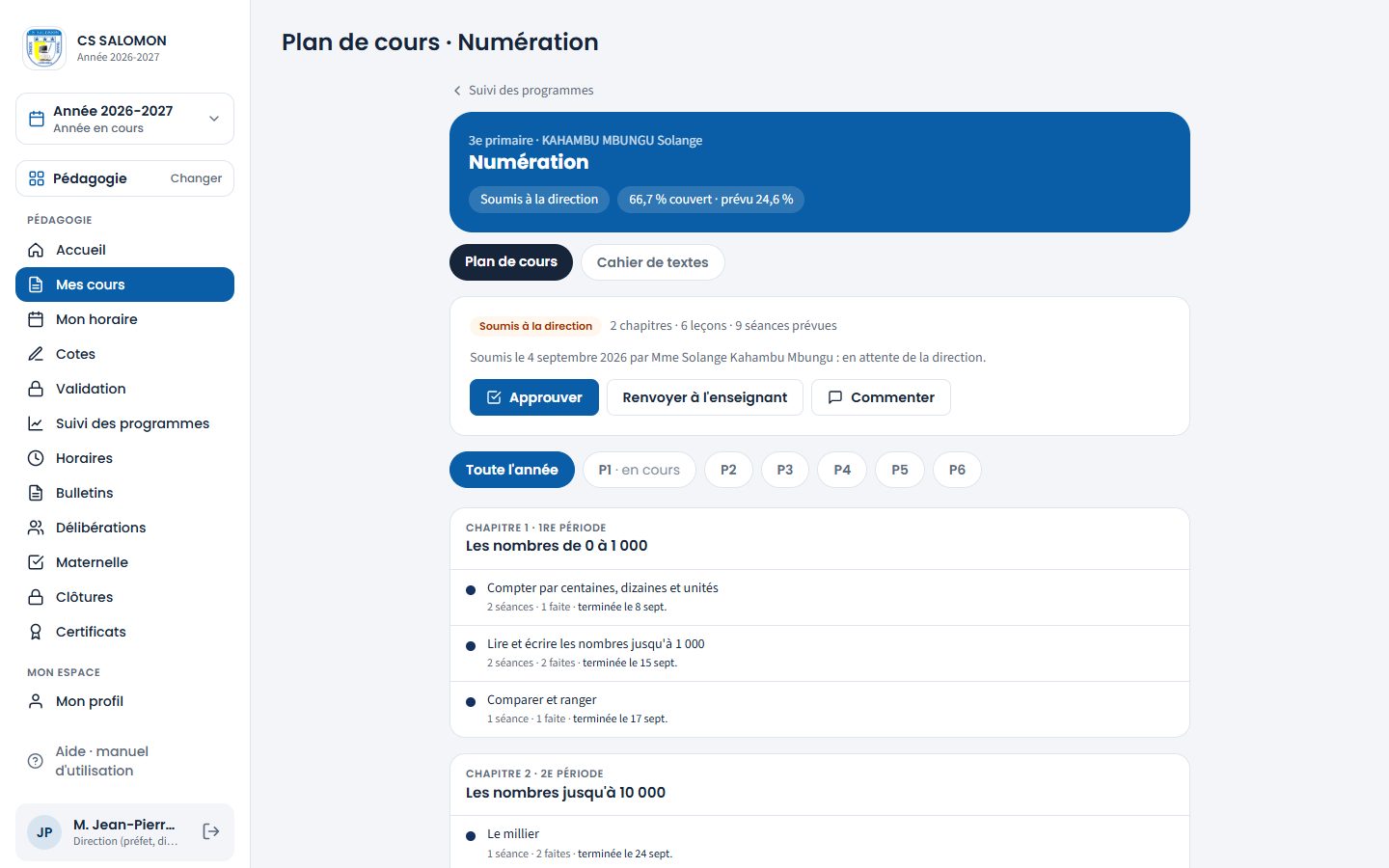Filter by period P2
The height and width of the screenshot is (868, 1389).
tap(728, 470)
